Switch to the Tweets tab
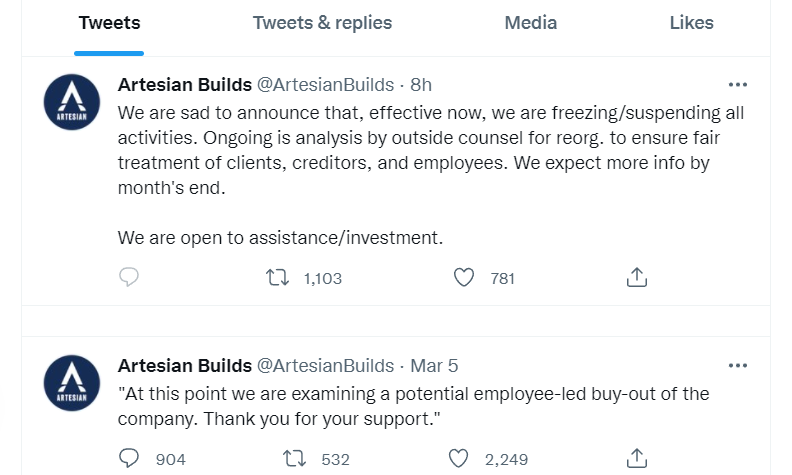The height and width of the screenshot is (475, 792). [x=109, y=23]
